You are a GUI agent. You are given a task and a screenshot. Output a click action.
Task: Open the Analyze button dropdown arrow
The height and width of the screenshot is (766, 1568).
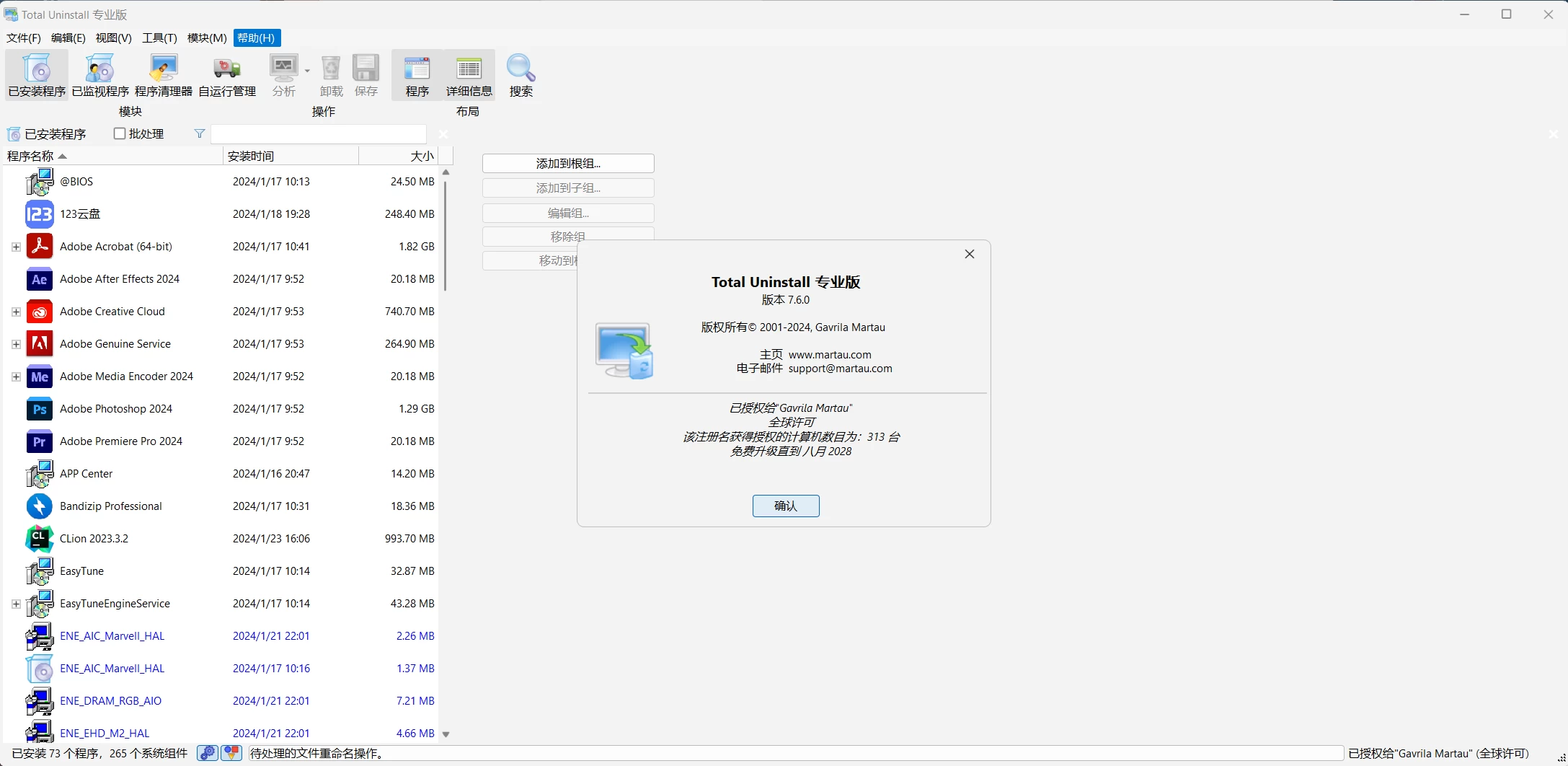pos(307,71)
